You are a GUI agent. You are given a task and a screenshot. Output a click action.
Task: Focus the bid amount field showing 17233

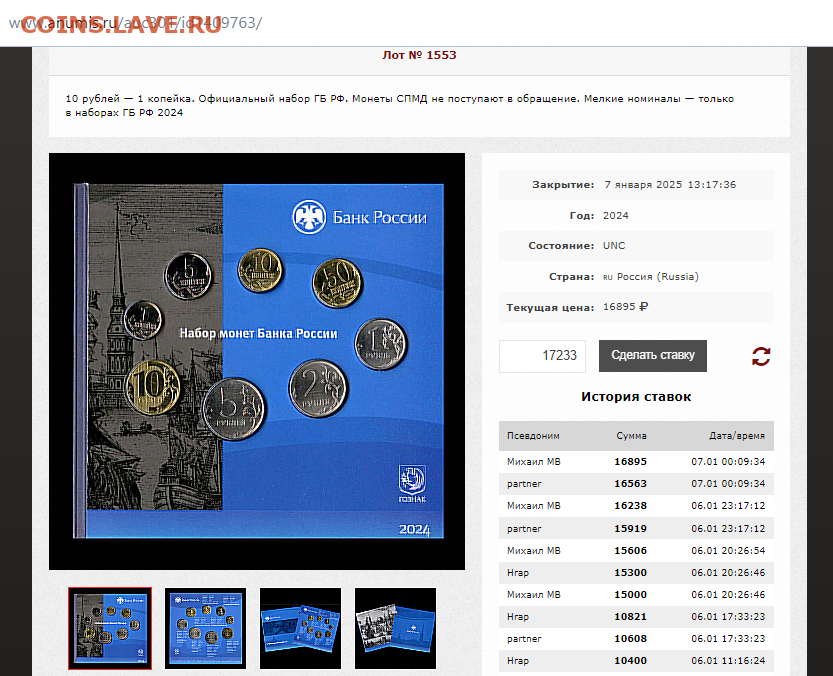[542, 356]
